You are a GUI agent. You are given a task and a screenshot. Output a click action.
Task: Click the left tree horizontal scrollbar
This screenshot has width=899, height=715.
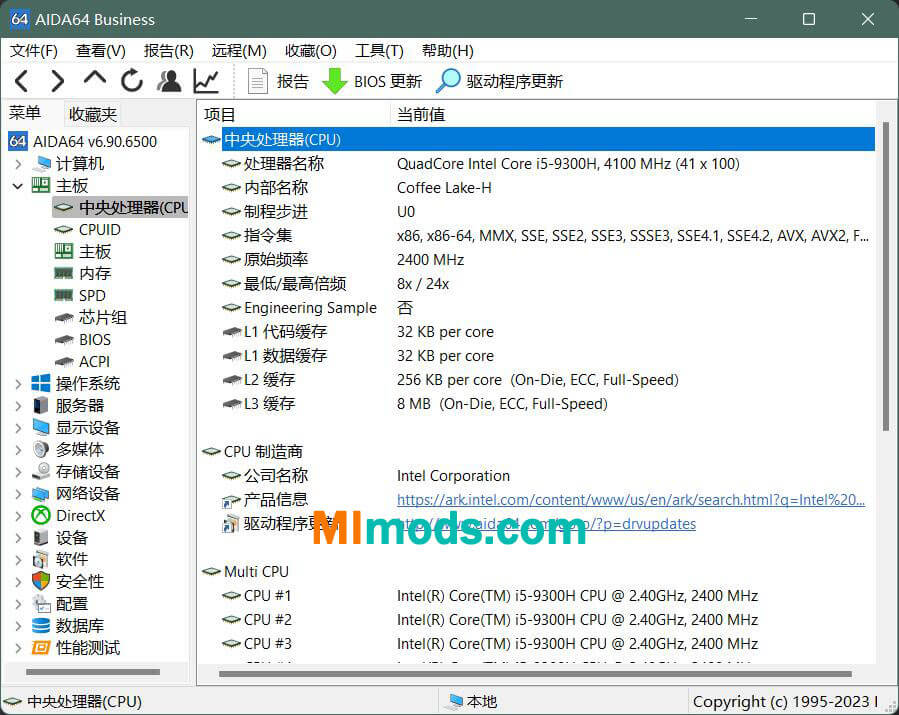pyautogui.click(x=93, y=671)
